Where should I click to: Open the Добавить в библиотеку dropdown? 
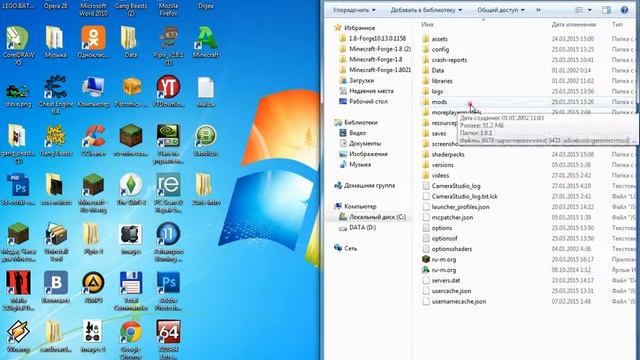click(x=426, y=10)
